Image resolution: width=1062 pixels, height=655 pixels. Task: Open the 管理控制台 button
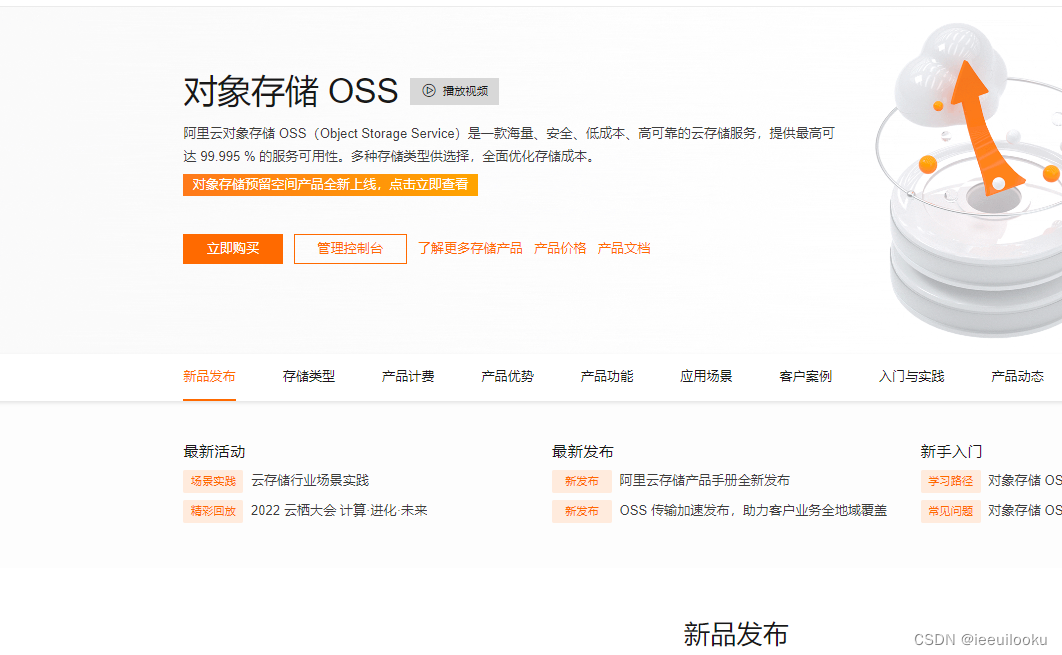pyautogui.click(x=350, y=249)
